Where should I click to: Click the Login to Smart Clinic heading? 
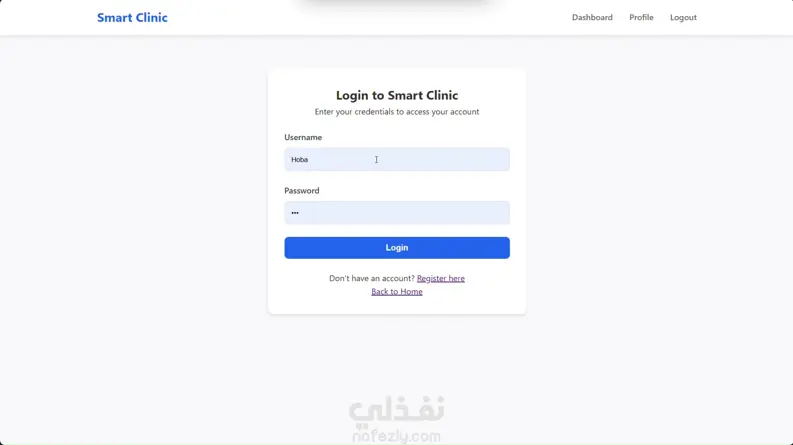click(396, 96)
